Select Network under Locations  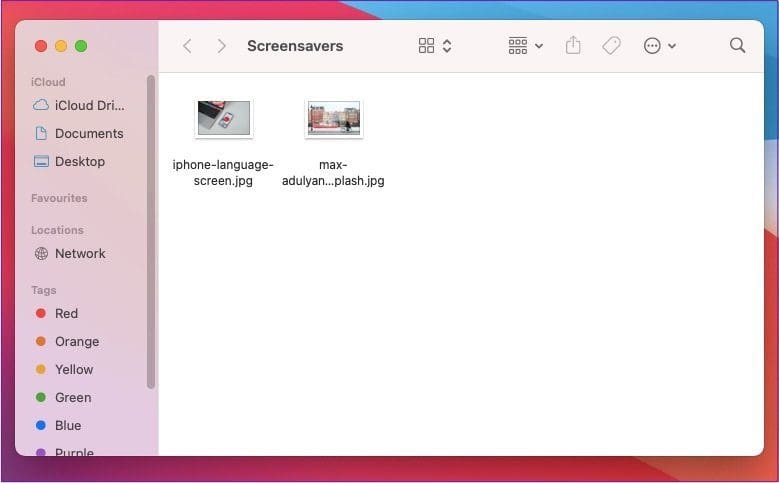click(x=70, y=253)
